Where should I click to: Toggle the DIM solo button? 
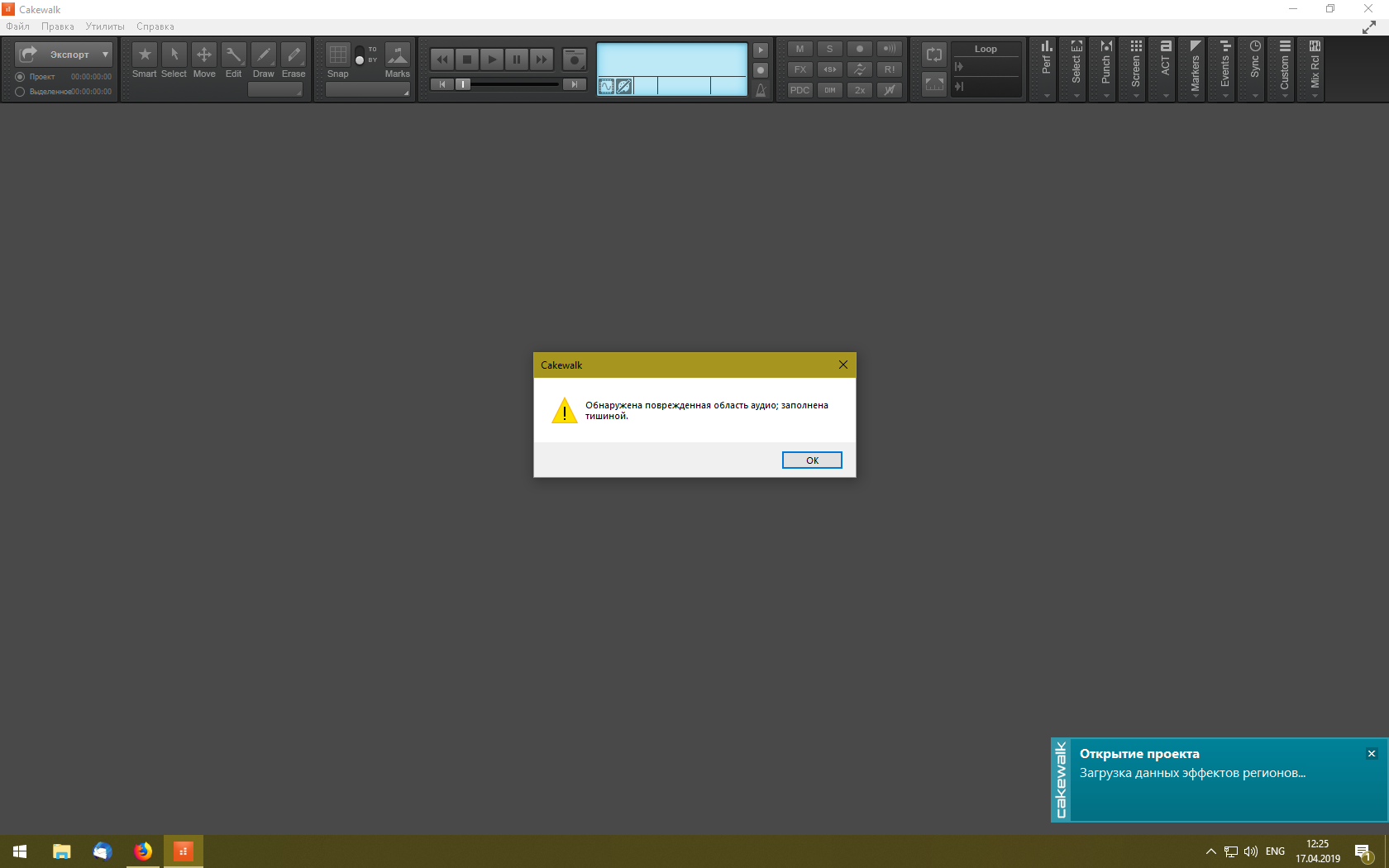pyautogui.click(x=830, y=90)
